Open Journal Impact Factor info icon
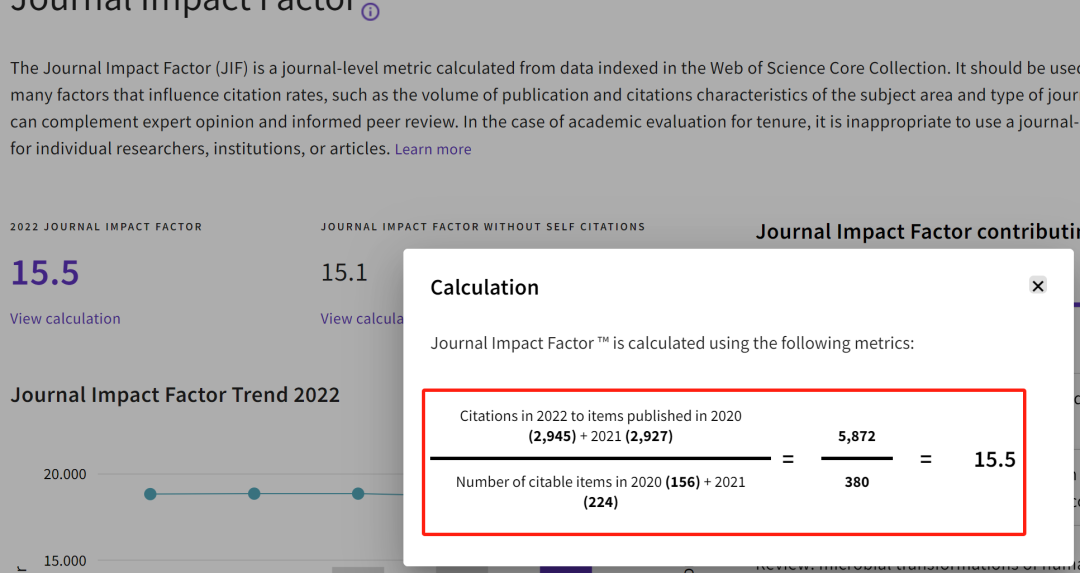The width and height of the screenshot is (1080, 573). (371, 12)
